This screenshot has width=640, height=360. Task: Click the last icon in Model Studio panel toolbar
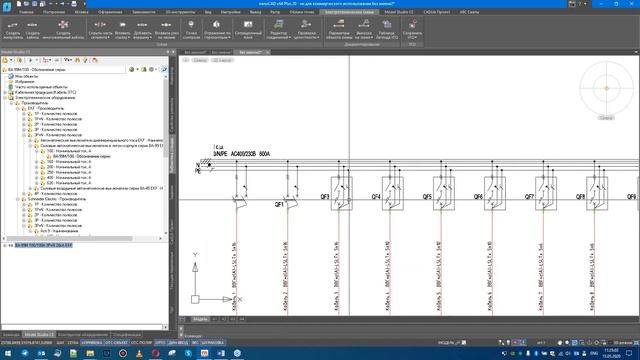pyautogui.click(x=95, y=60)
